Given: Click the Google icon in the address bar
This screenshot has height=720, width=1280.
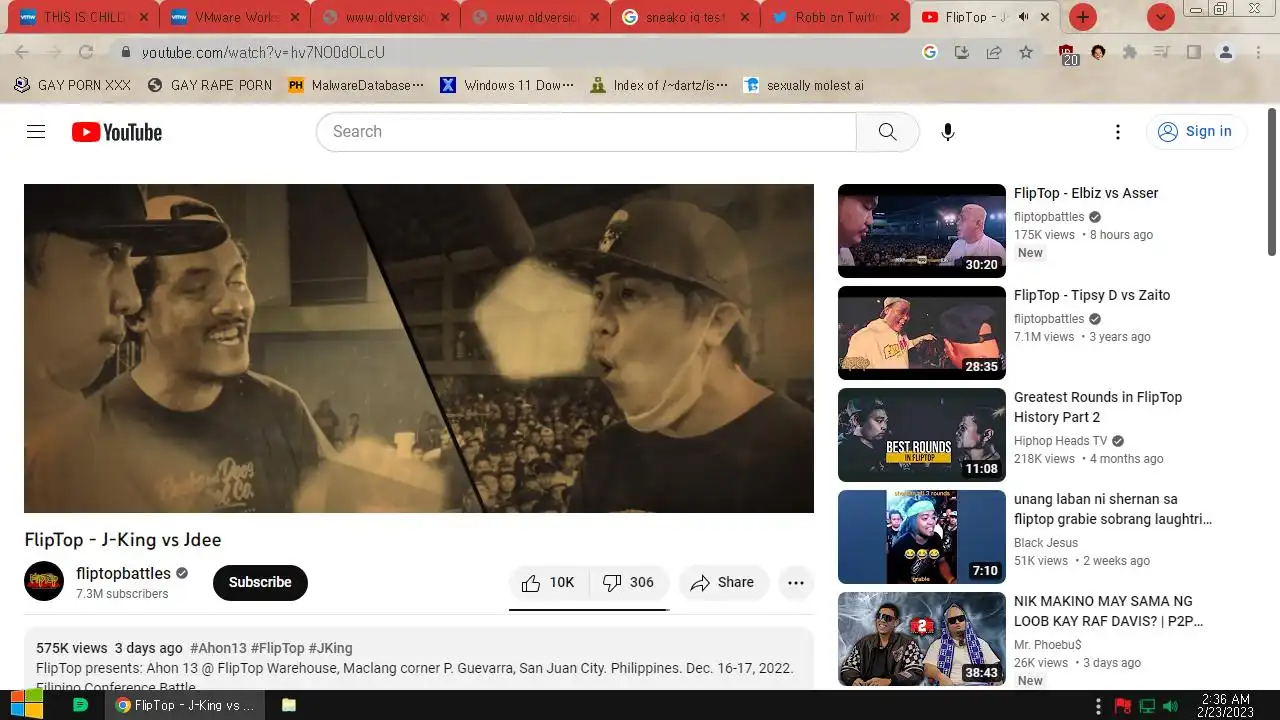Looking at the screenshot, I should [x=930, y=52].
